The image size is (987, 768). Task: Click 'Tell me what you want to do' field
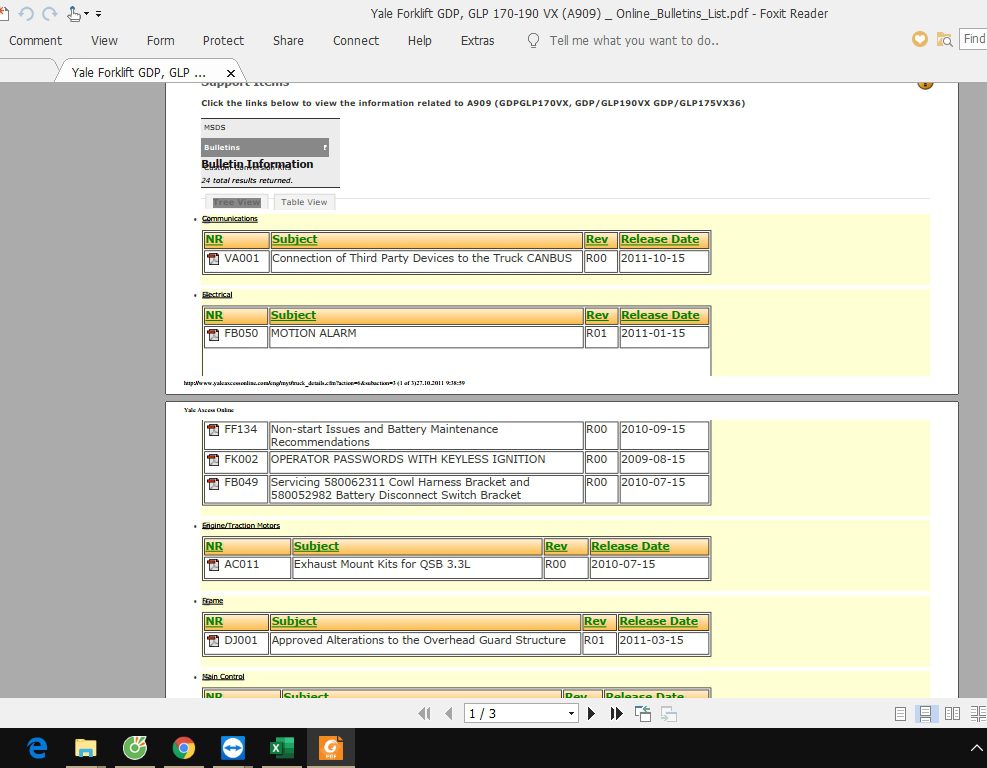[634, 40]
